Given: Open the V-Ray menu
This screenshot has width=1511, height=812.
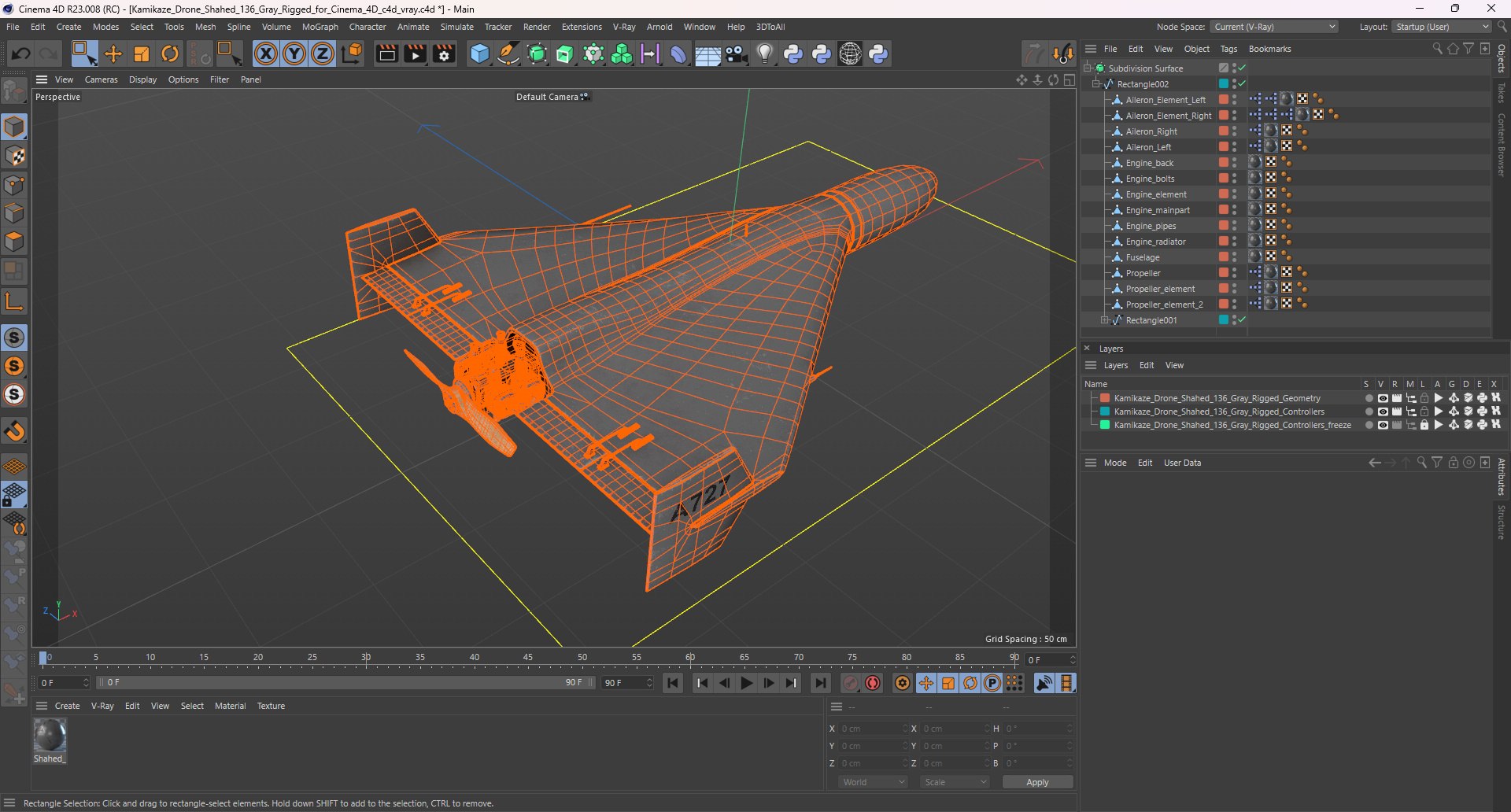Looking at the screenshot, I should [624, 27].
